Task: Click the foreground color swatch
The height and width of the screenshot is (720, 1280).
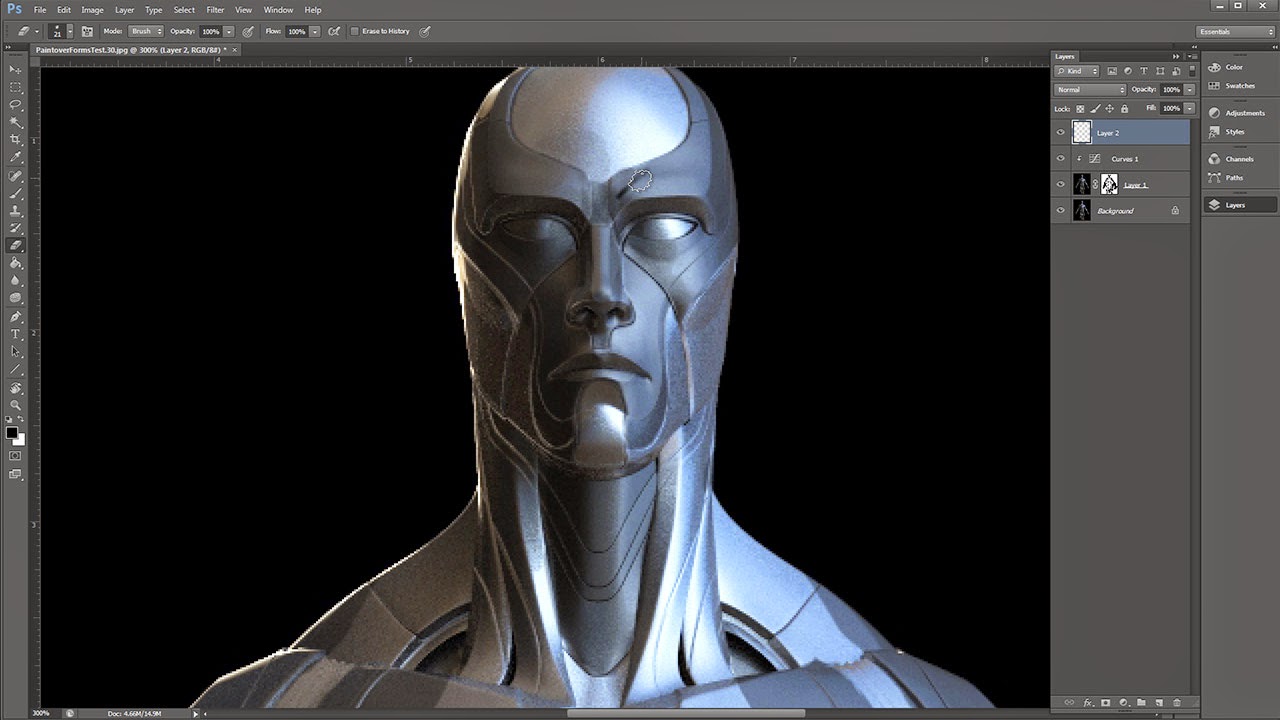Action: (11, 432)
